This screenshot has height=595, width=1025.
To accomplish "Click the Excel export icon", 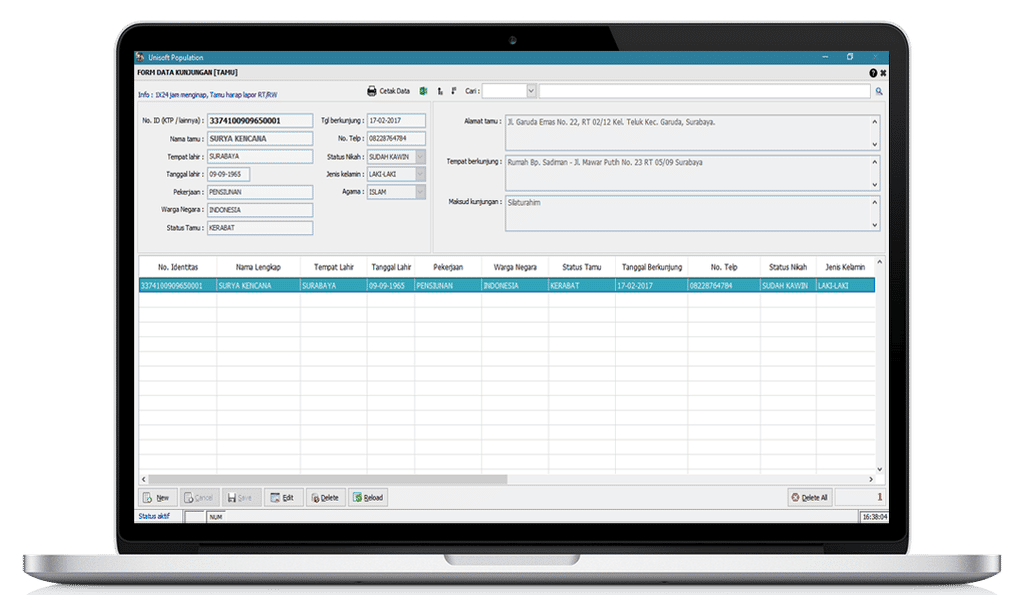I will tap(423, 91).
